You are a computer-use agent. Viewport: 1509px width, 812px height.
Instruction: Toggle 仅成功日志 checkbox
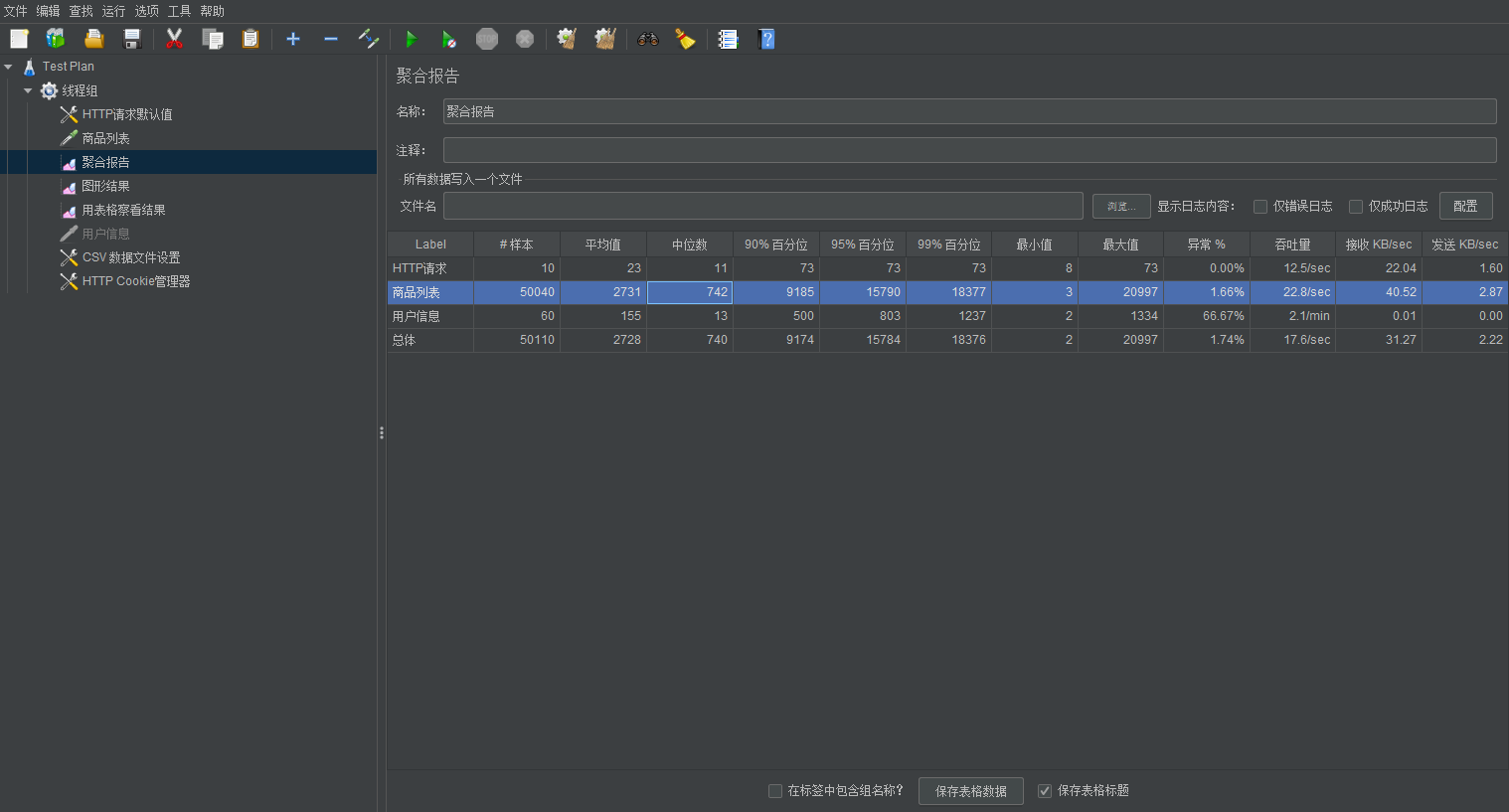1356,207
